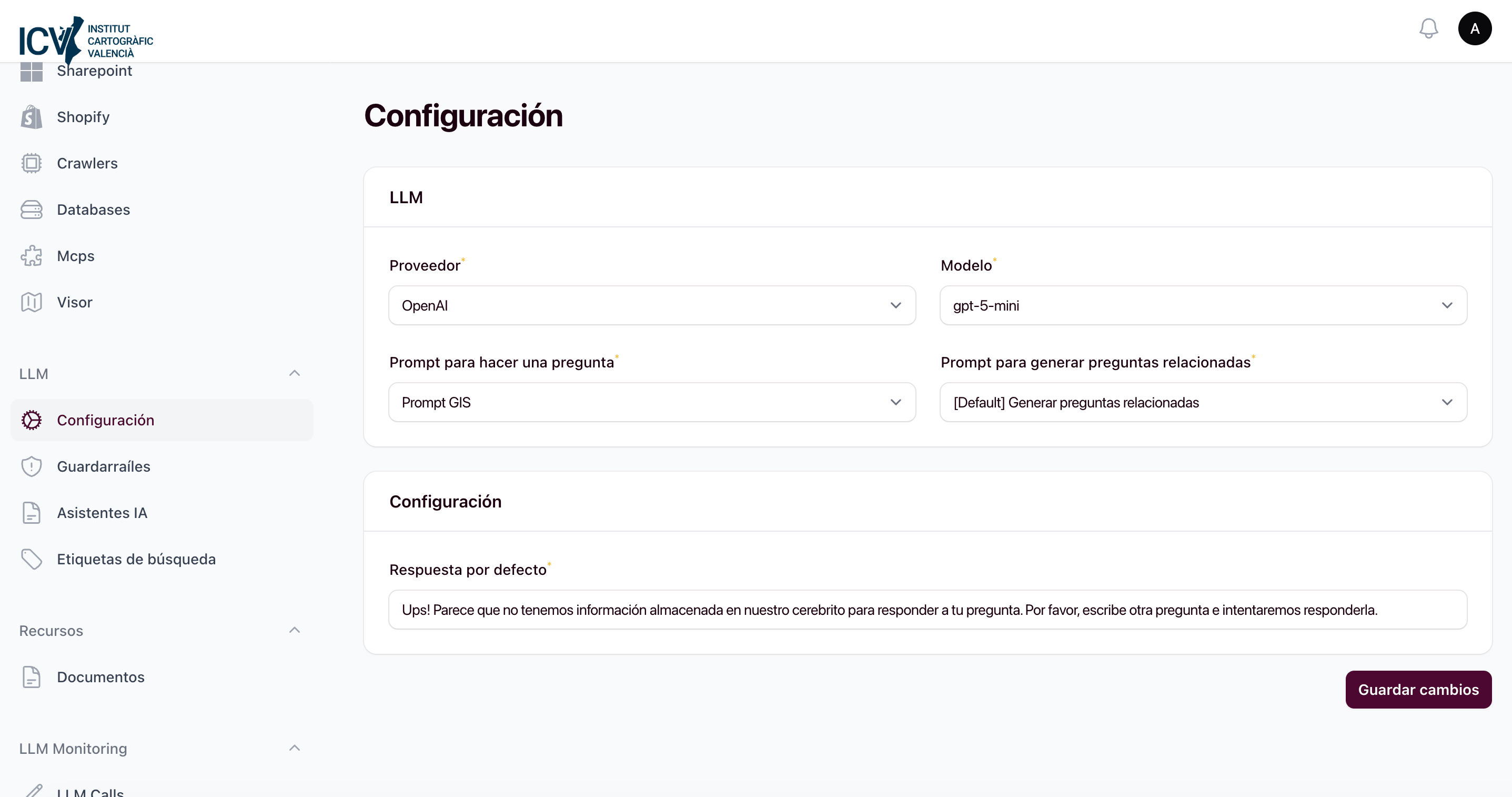This screenshot has width=1512, height=797.
Task: Collapse the LLM Monitoring section
Action: tap(294, 748)
